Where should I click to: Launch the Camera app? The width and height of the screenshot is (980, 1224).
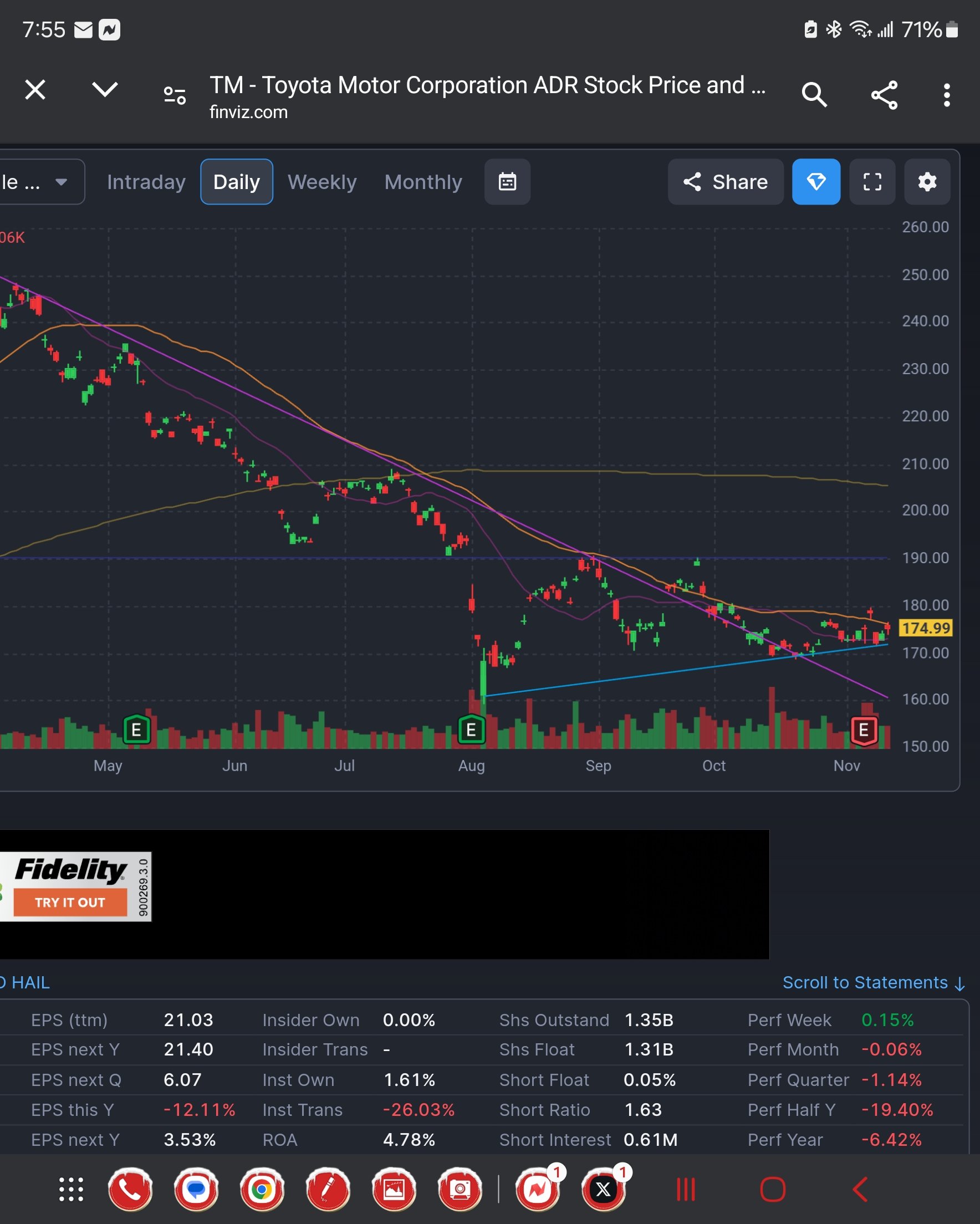460,1190
